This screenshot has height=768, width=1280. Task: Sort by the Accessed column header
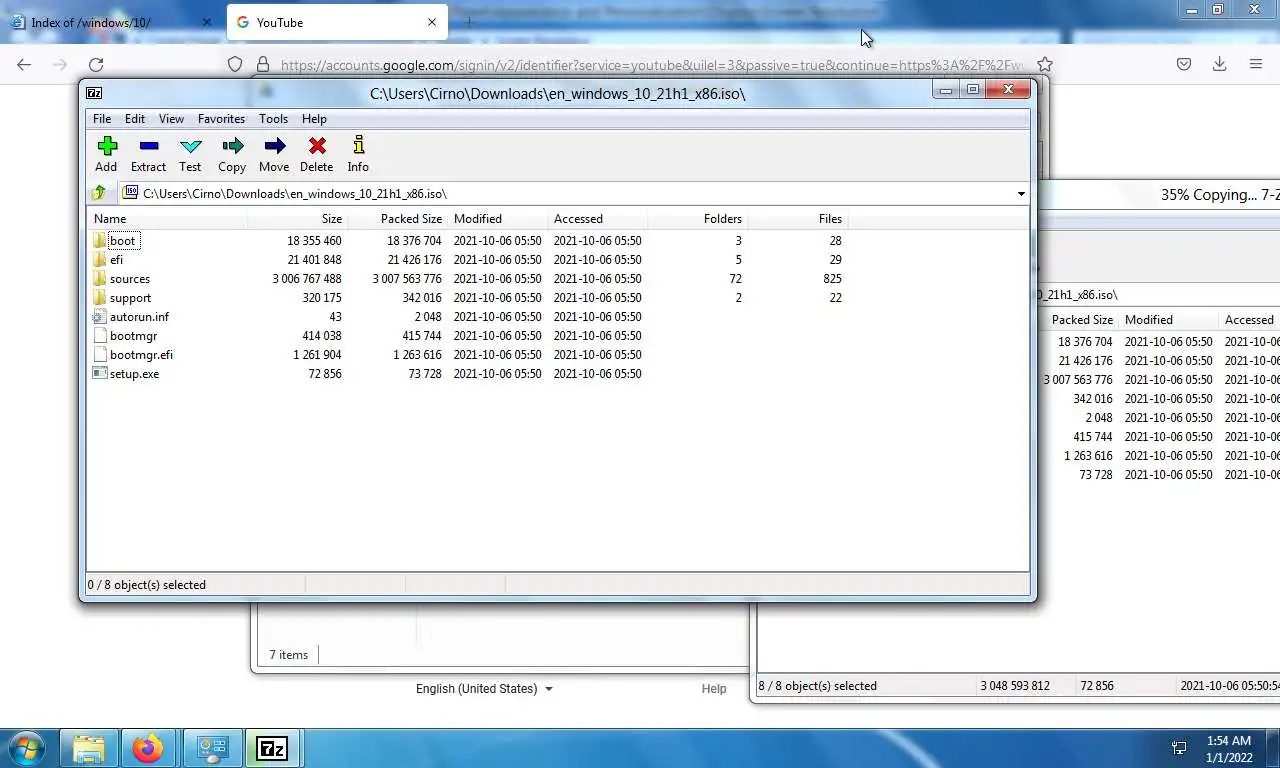point(597,218)
